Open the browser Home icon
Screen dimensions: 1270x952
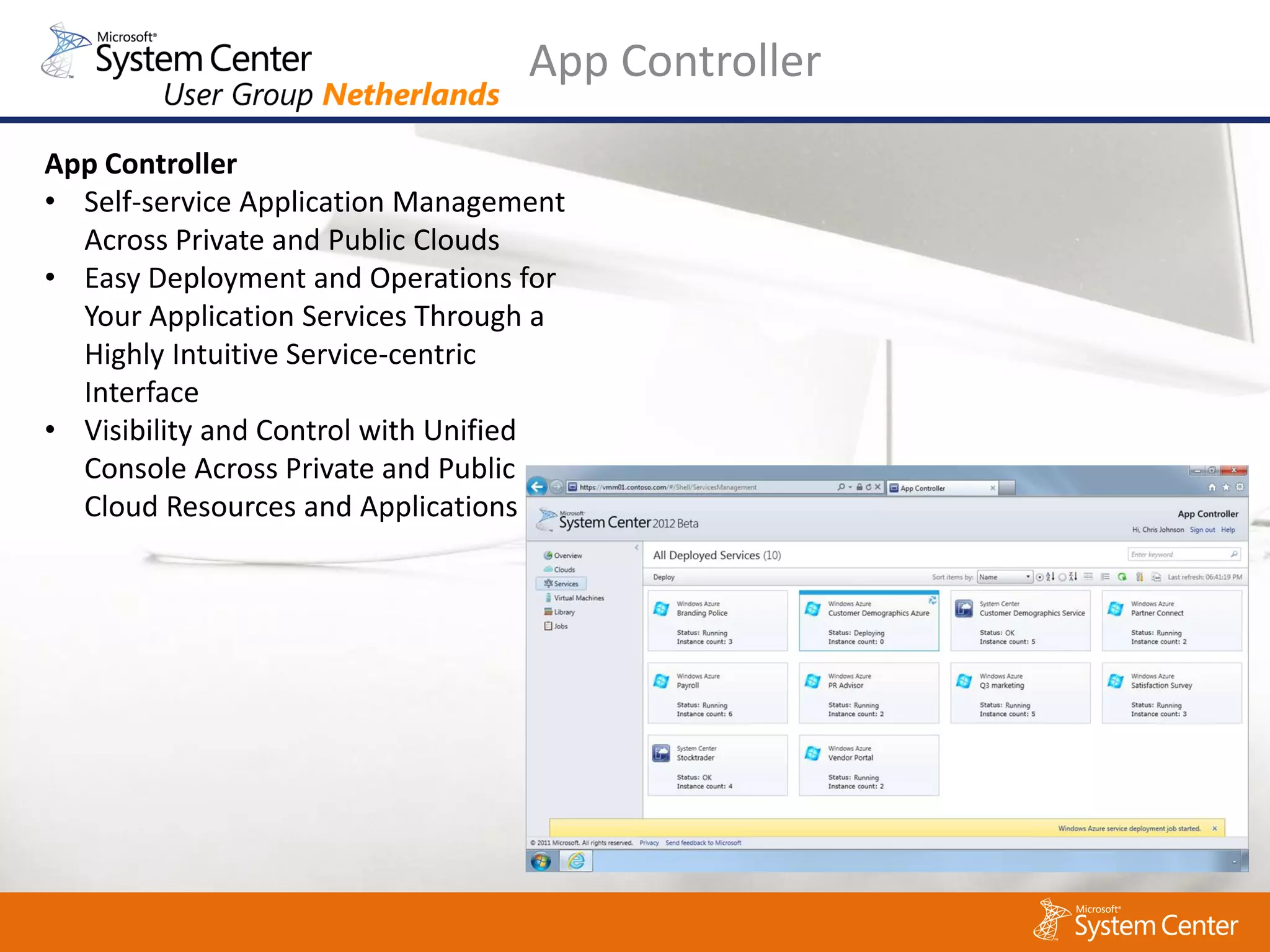1212,488
